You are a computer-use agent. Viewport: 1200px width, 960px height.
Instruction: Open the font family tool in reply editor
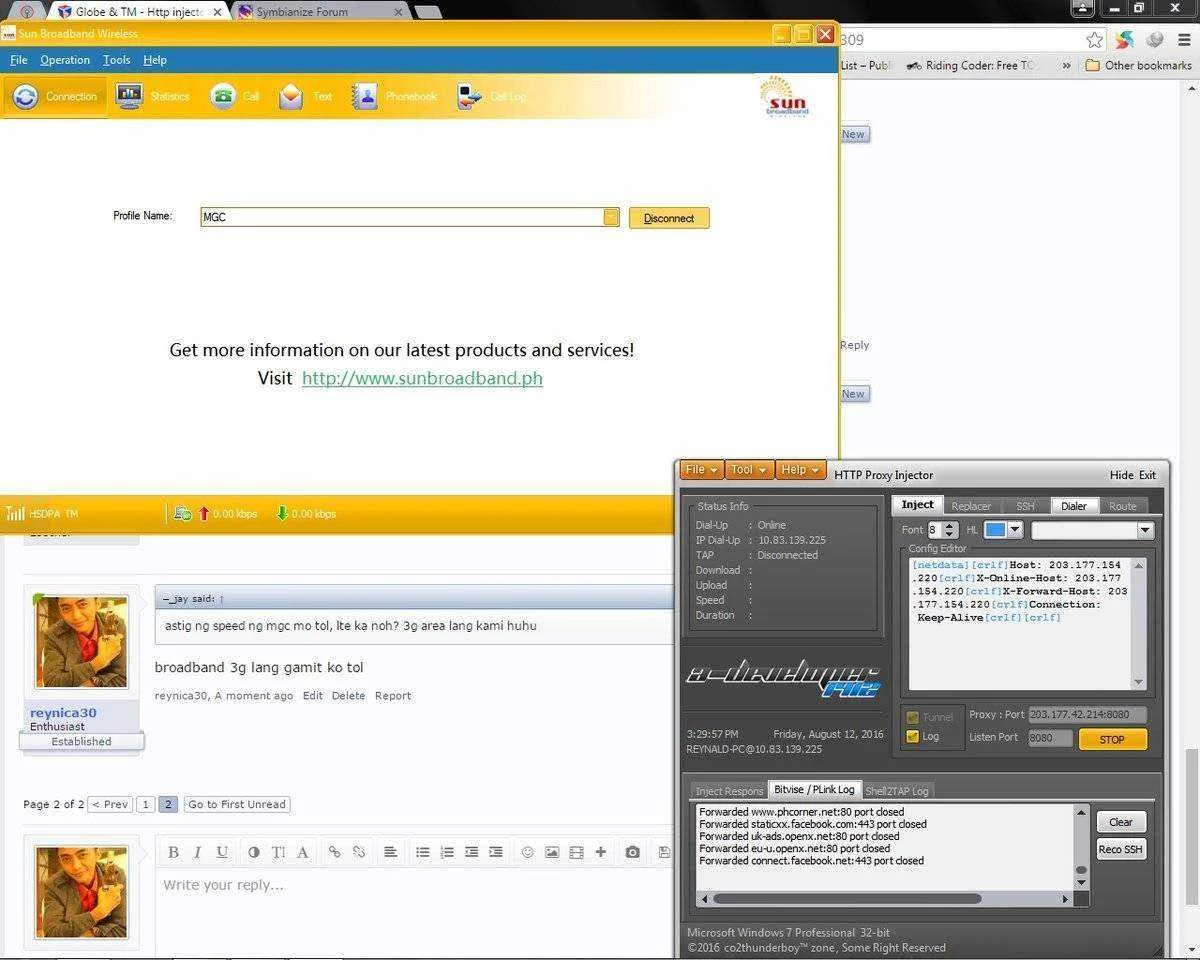click(302, 852)
